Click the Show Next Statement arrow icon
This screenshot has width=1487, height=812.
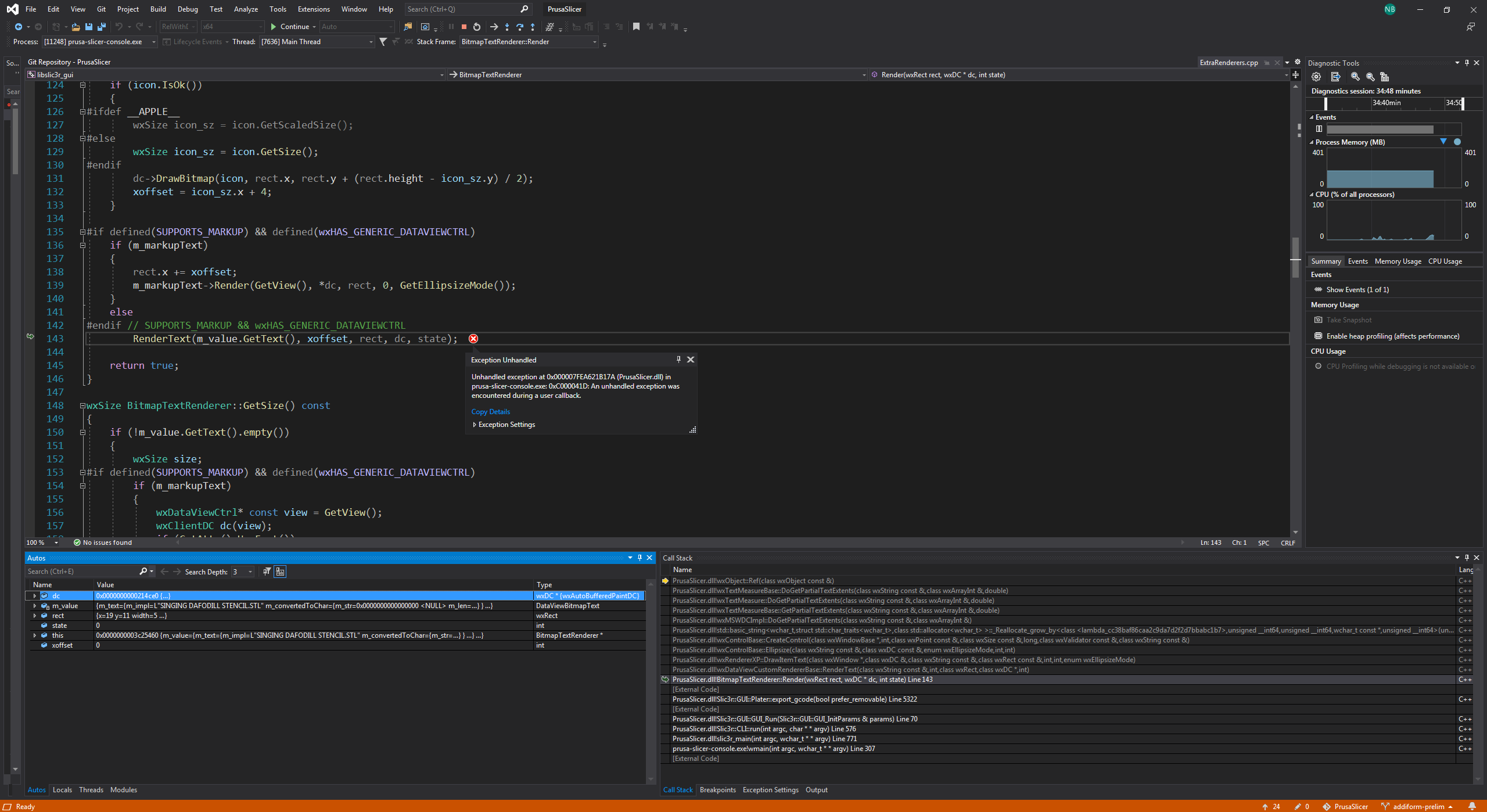pyautogui.click(x=494, y=27)
